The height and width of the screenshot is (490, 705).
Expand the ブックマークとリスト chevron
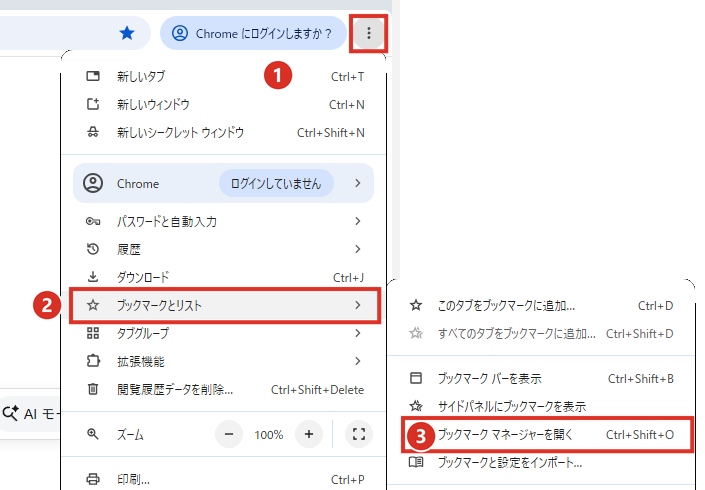[x=357, y=305]
